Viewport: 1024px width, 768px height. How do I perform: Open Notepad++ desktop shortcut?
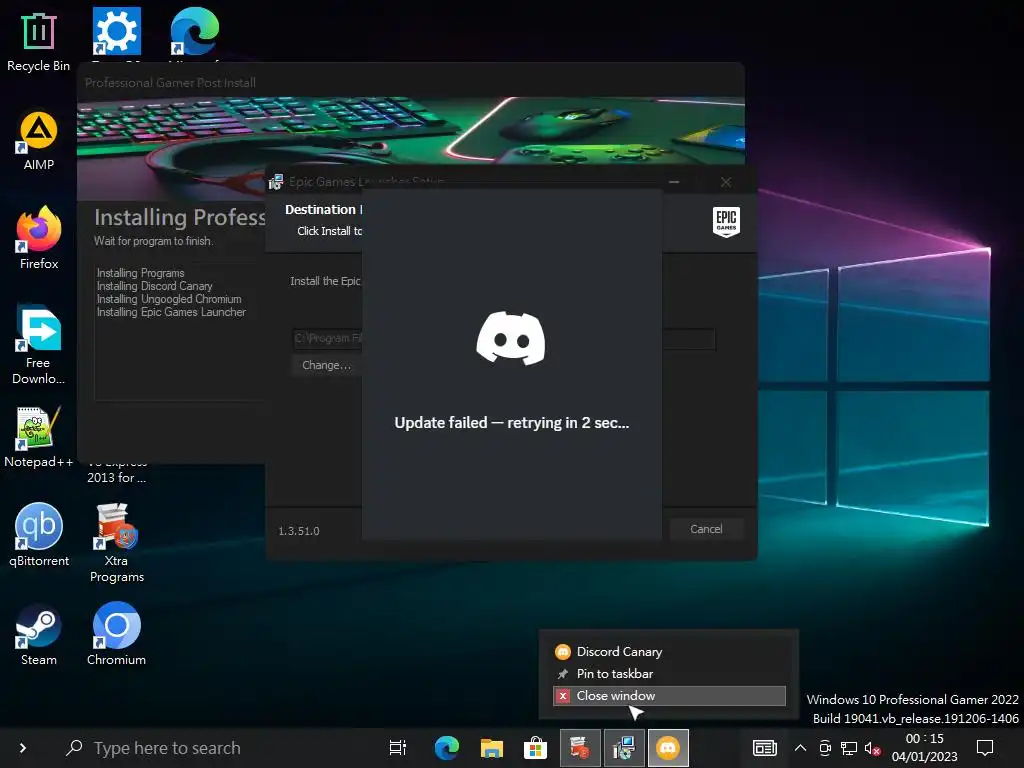[38, 438]
